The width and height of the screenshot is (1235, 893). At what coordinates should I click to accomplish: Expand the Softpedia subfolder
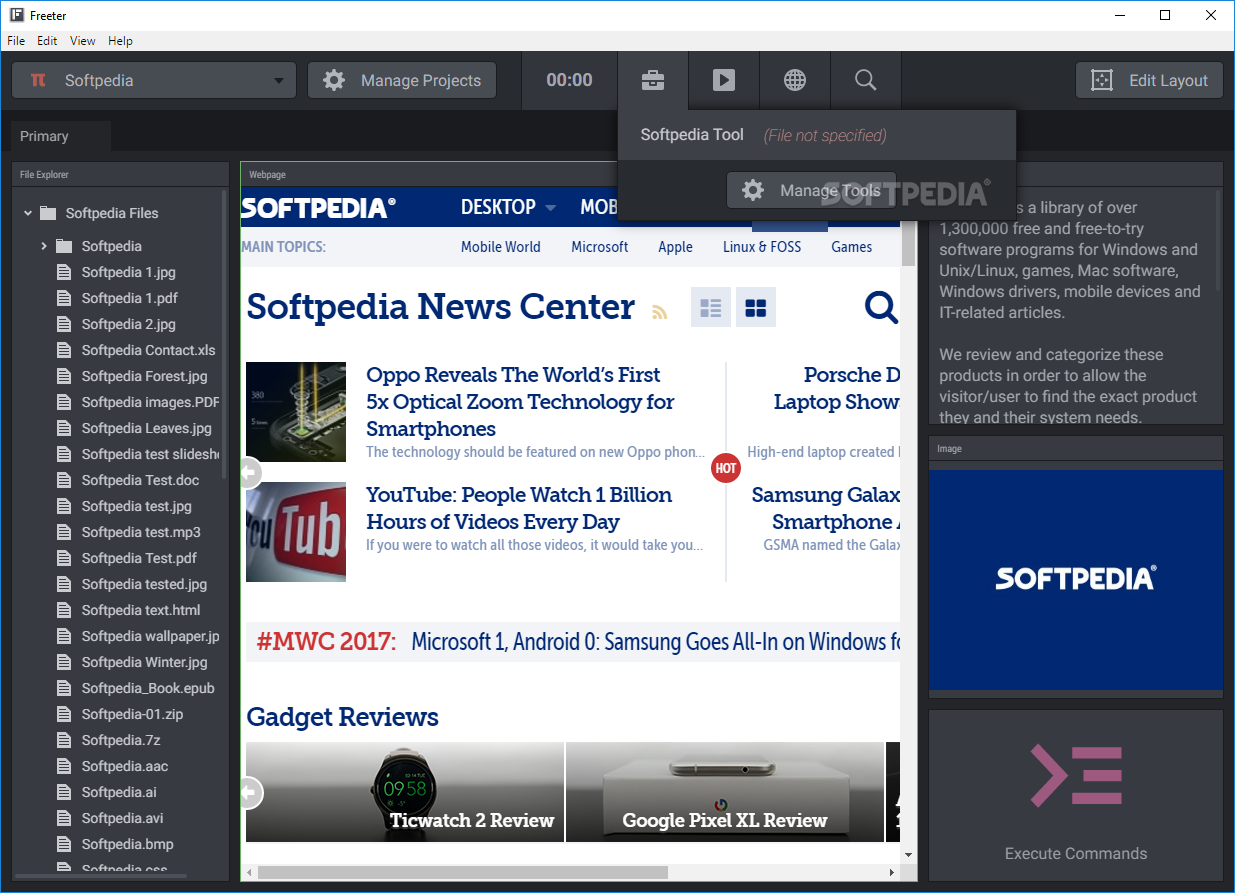pyautogui.click(x=44, y=246)
